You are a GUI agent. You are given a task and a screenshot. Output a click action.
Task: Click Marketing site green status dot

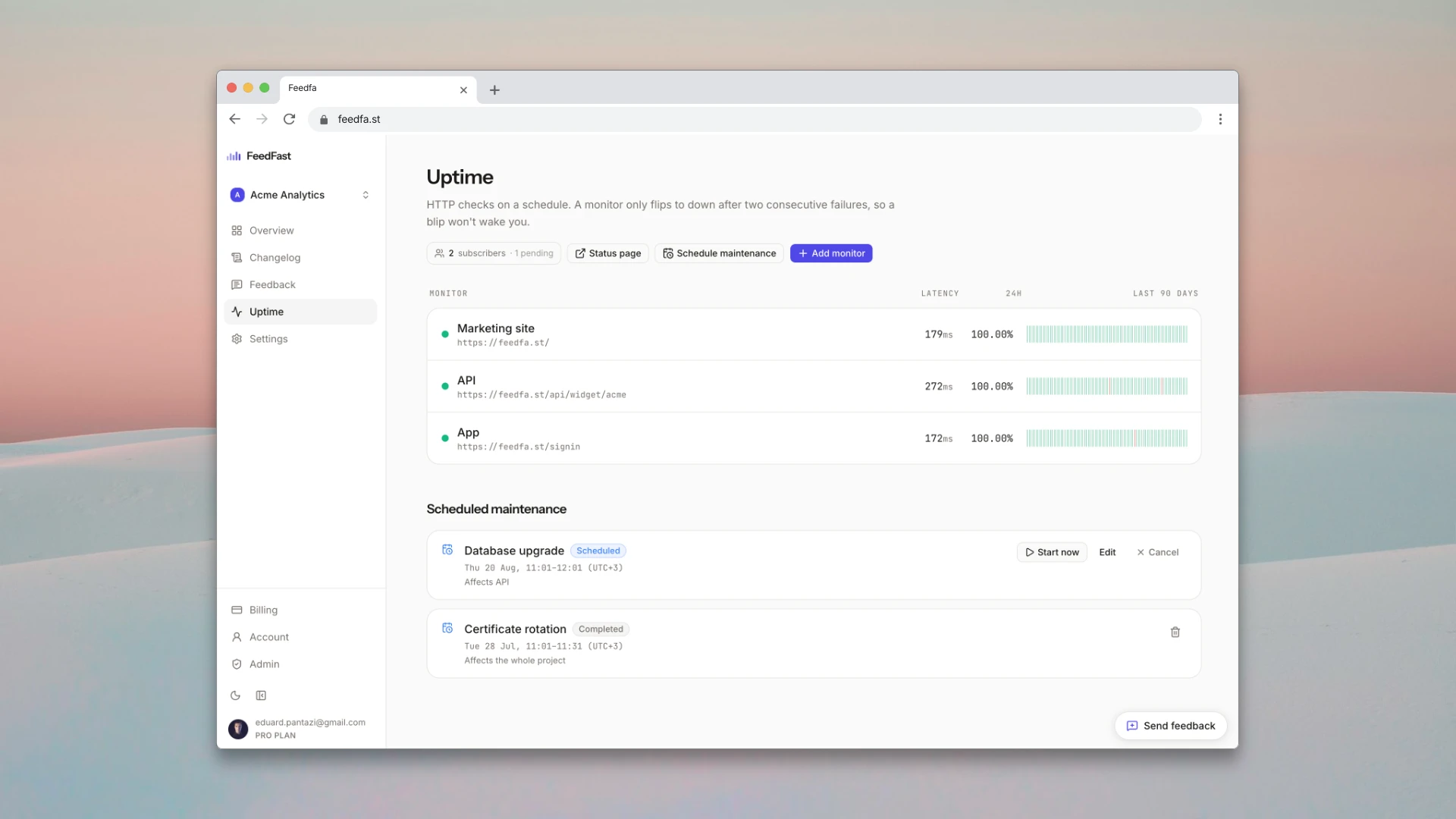[445, 334]
